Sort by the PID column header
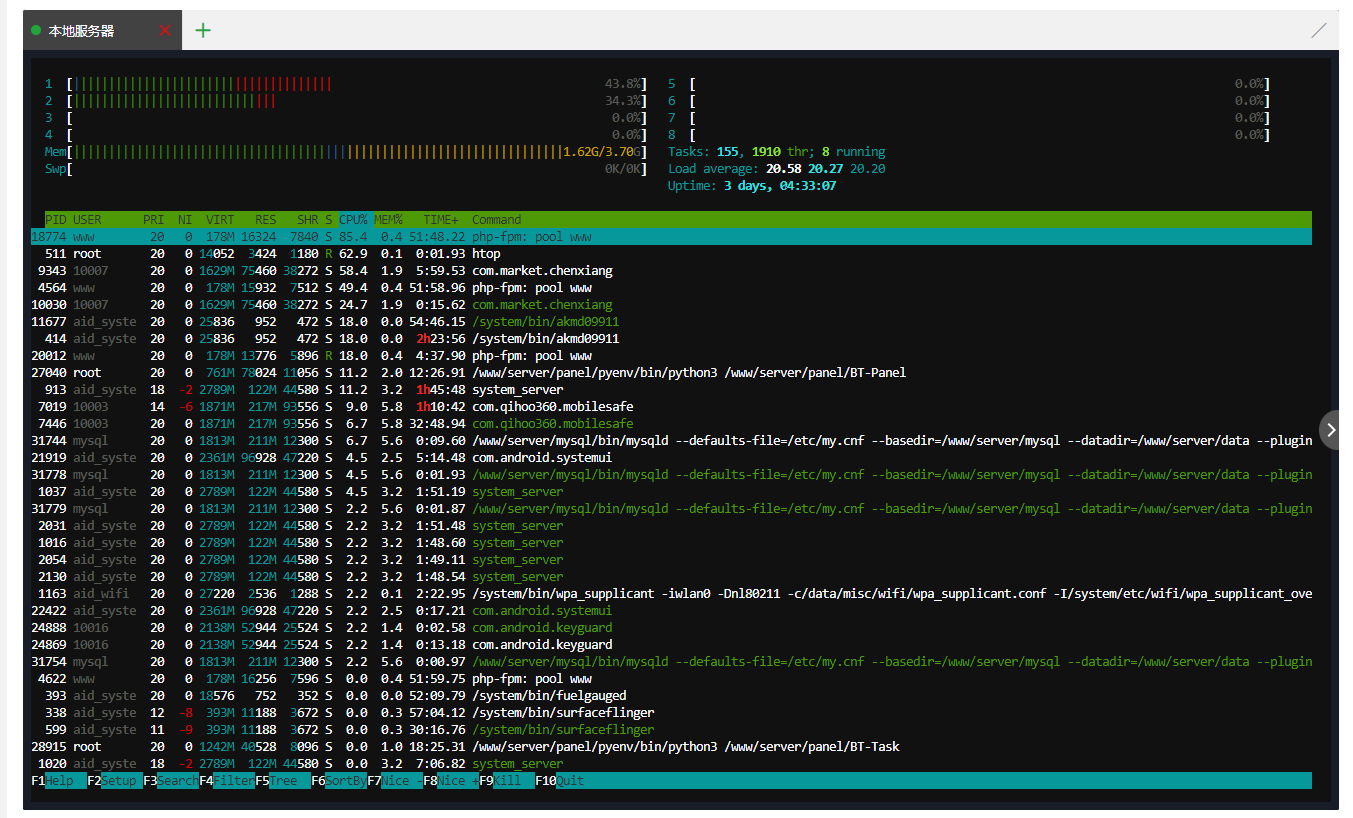Viewport: 1353px width, 818px height. point(55,219)
